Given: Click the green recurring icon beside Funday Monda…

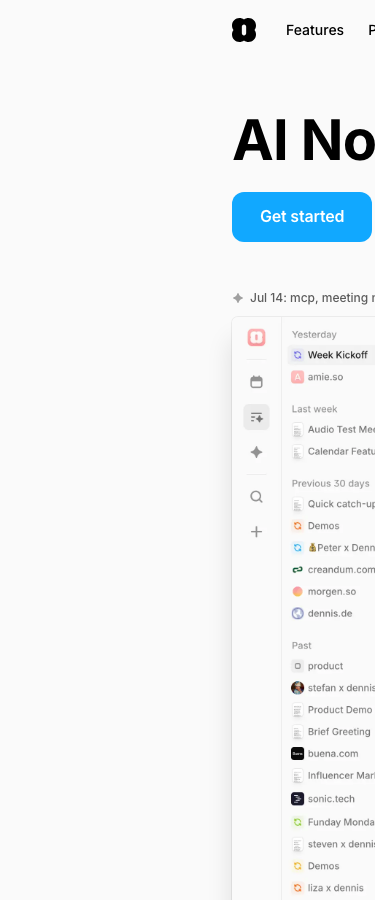Looking at the screenshot, I should (x=297, y=822).
